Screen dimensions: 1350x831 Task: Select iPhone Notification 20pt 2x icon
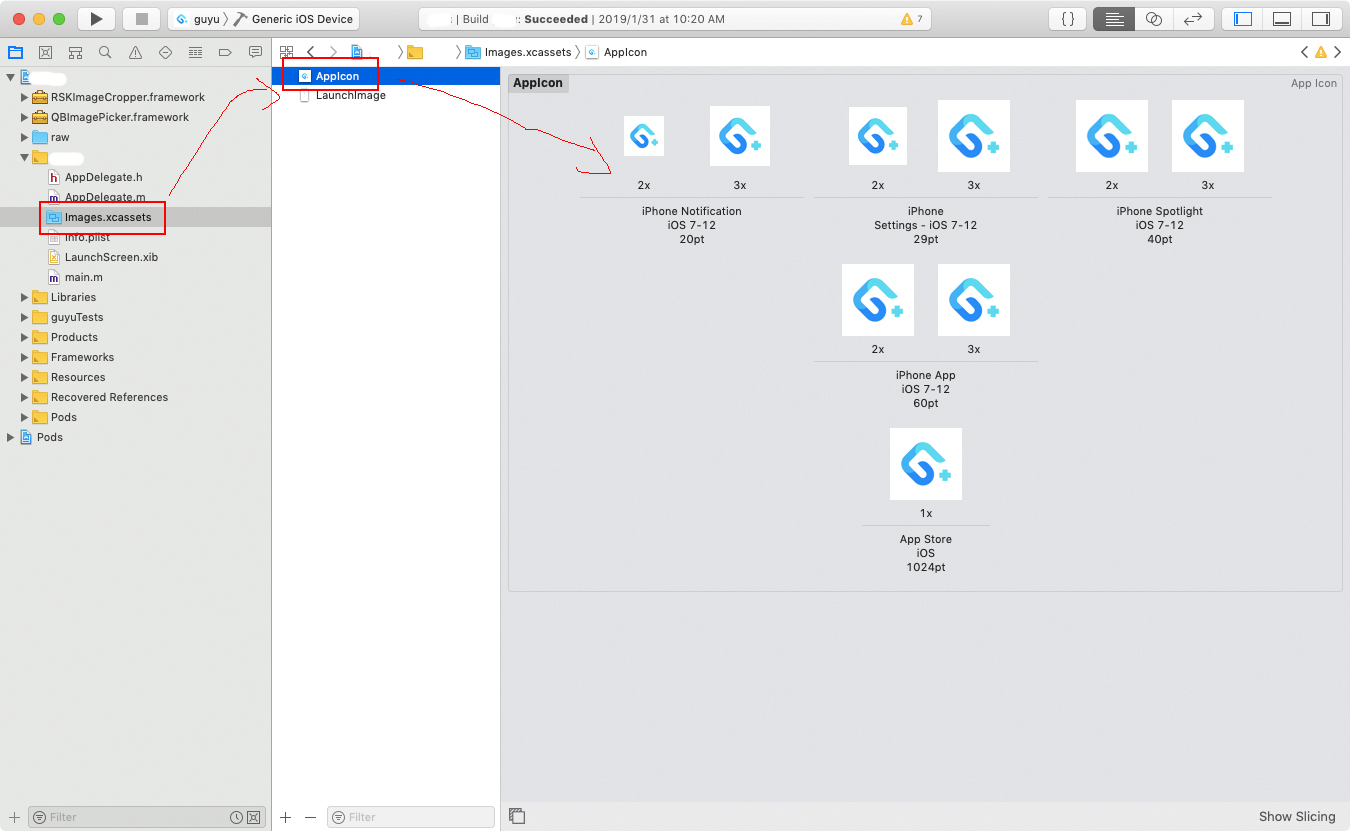[644, 136]
